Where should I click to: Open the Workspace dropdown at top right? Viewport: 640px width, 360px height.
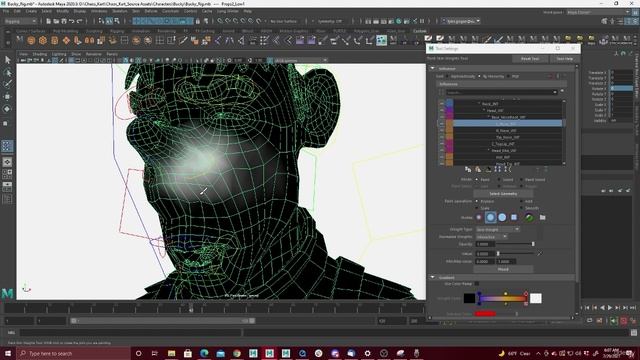click(598, 12)
